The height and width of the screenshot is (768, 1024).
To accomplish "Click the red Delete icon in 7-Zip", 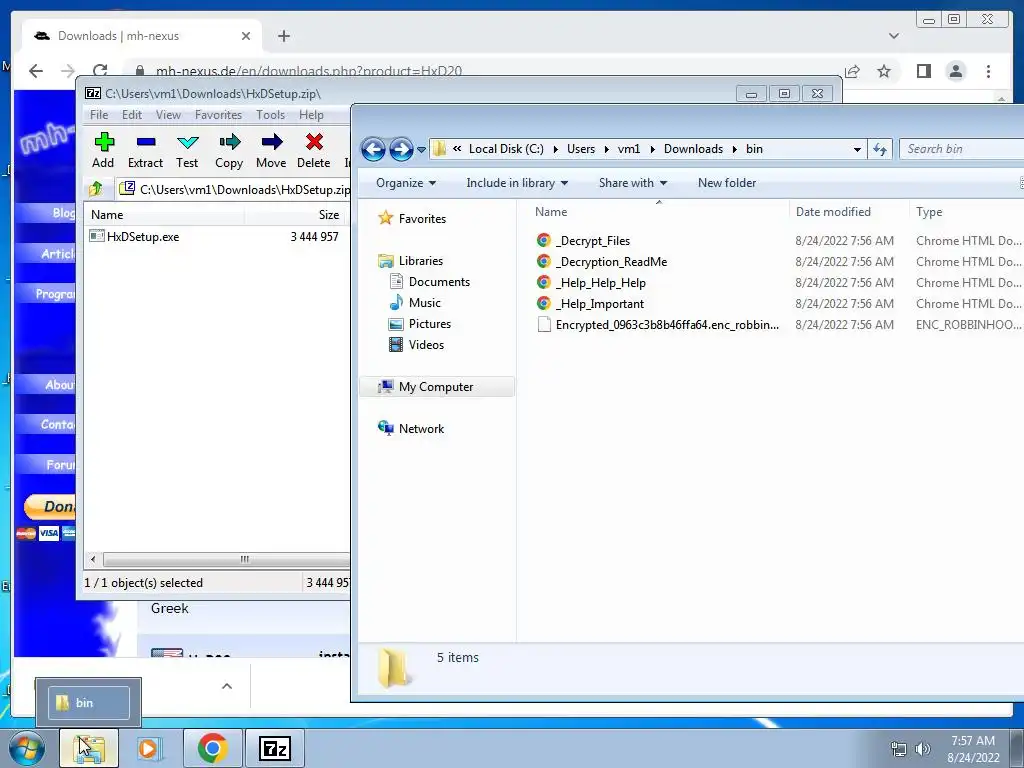I will [313, 150].
